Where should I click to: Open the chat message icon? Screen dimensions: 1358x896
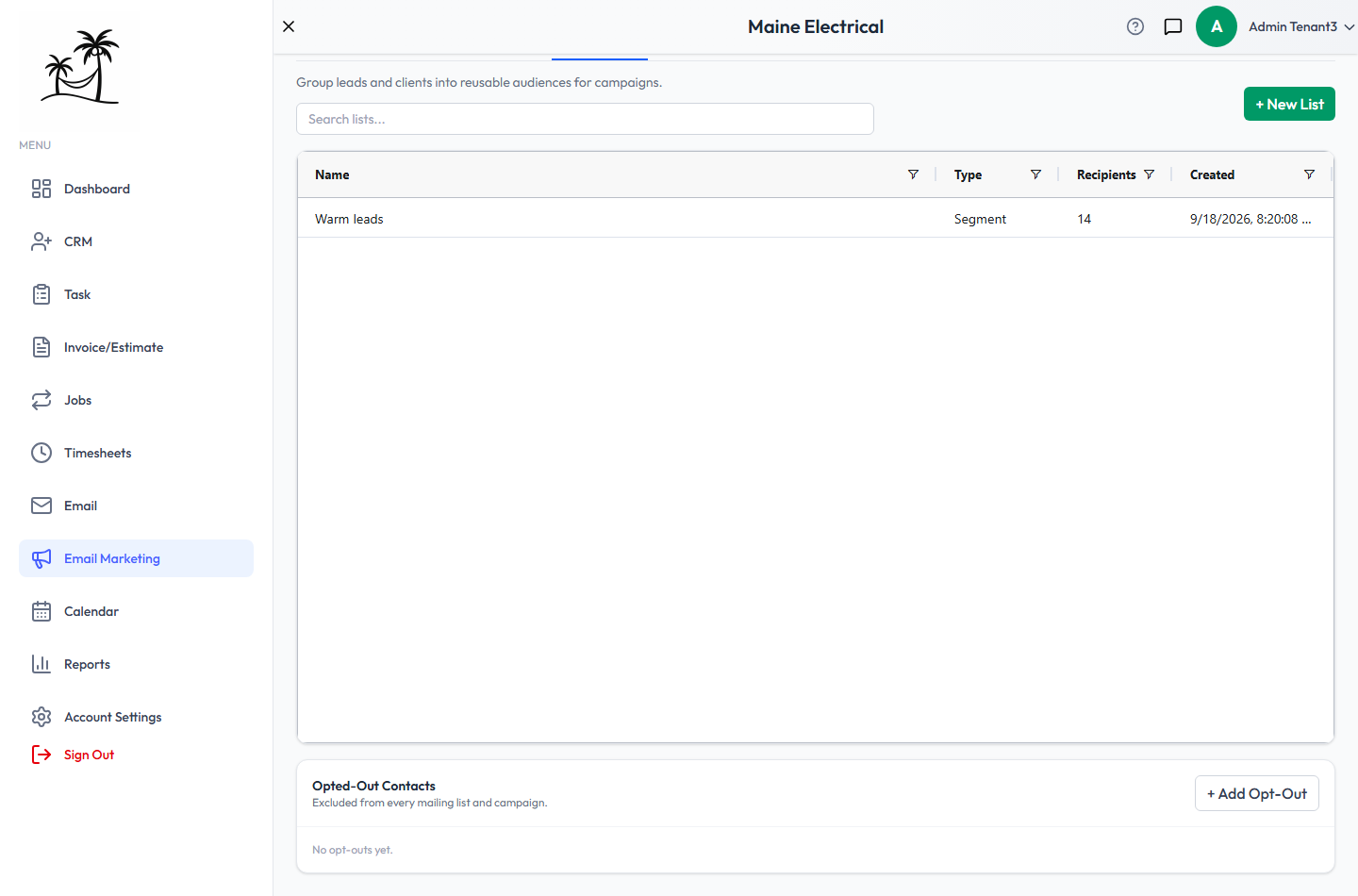1173,26
